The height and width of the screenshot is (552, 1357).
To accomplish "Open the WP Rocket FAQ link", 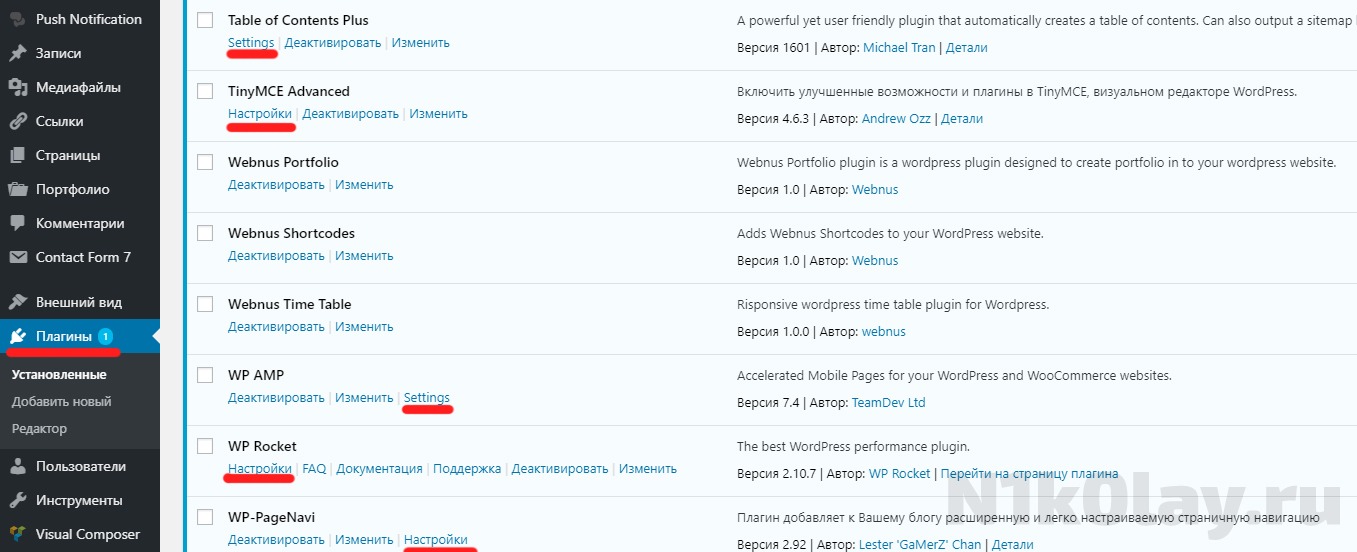I will [314, 469].
